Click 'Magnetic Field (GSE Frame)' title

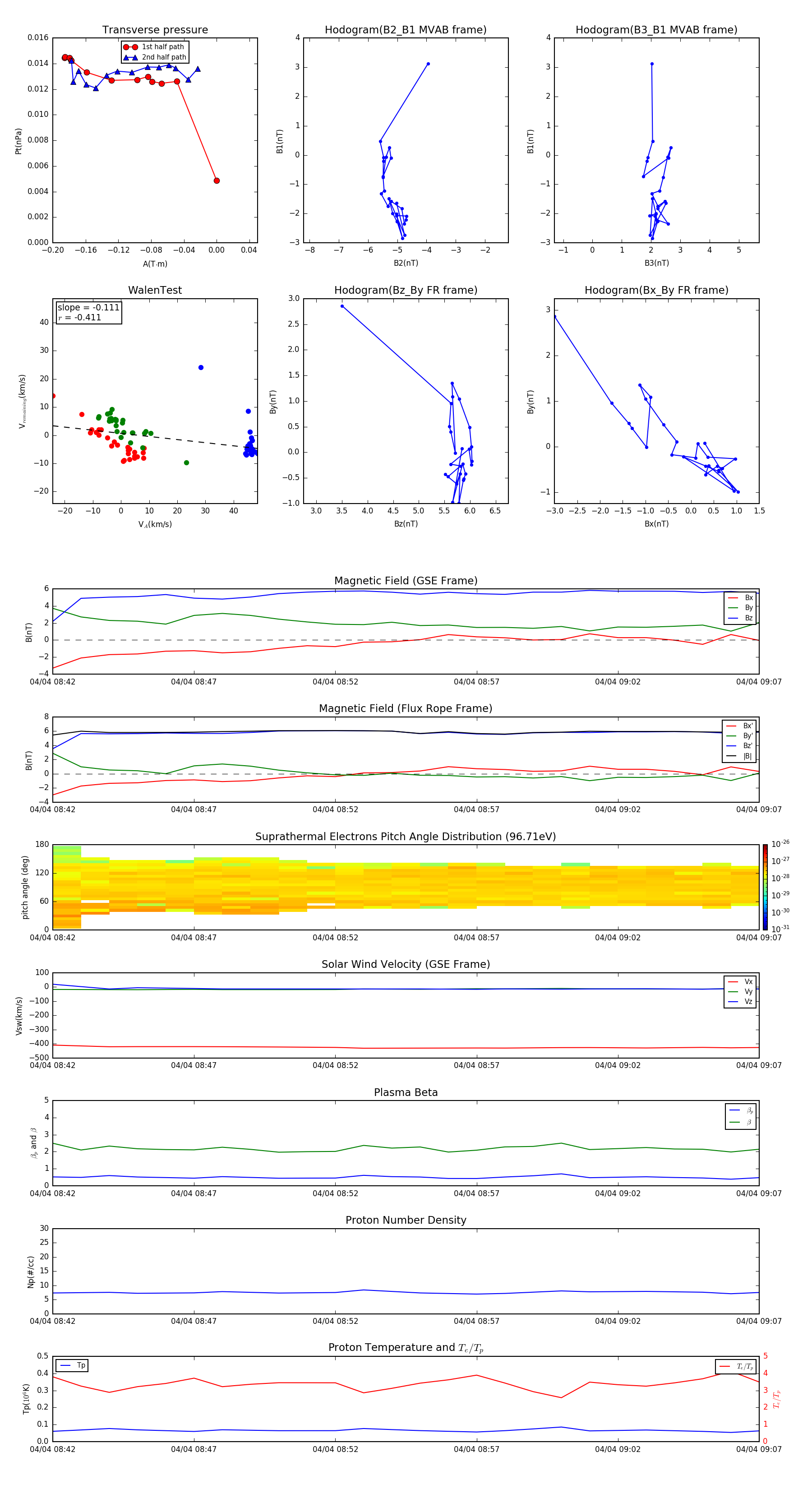tap(406, 581)
